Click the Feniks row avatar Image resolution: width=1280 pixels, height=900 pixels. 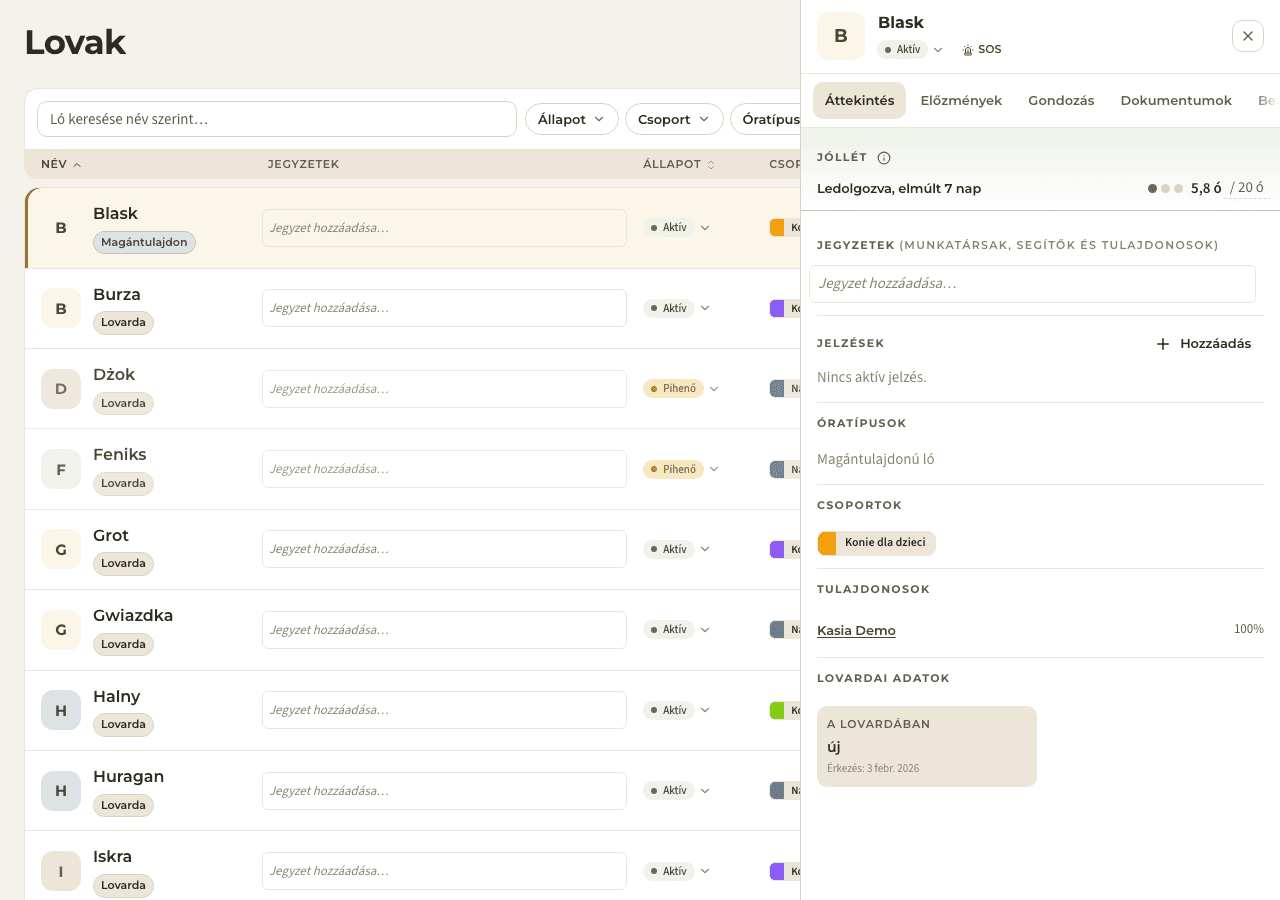point(61,469)
